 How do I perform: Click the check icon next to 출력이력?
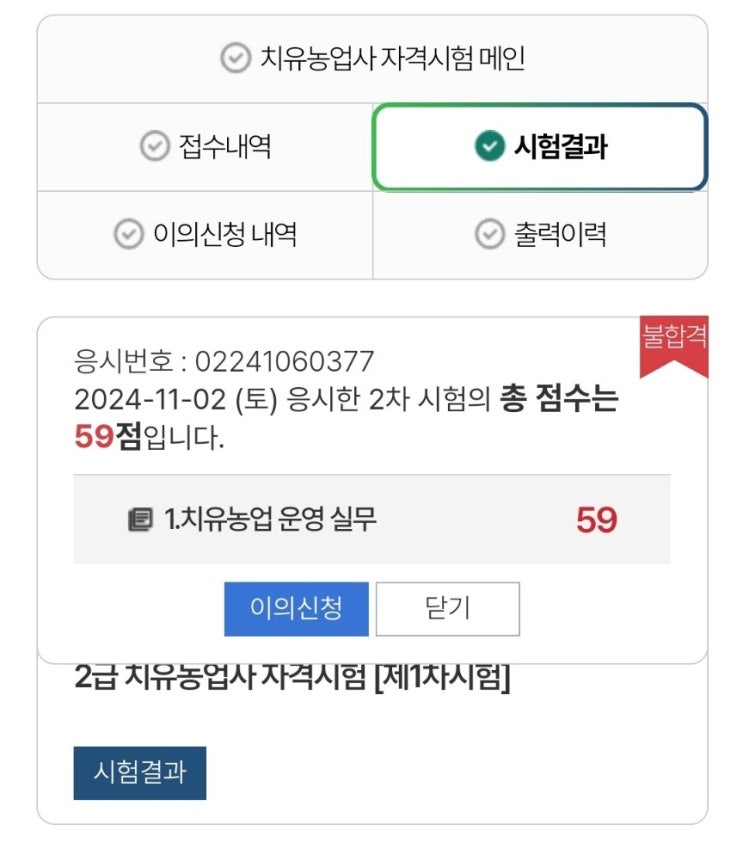[x=488, y=234]
